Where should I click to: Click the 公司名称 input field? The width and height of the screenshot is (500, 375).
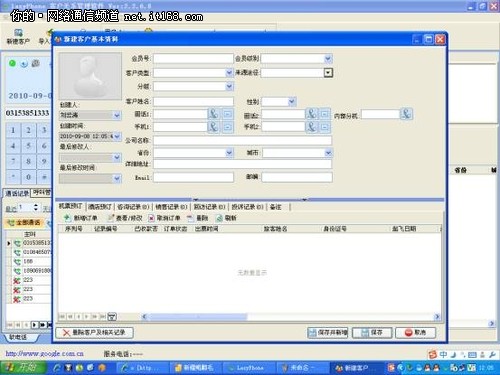[242, 140]
